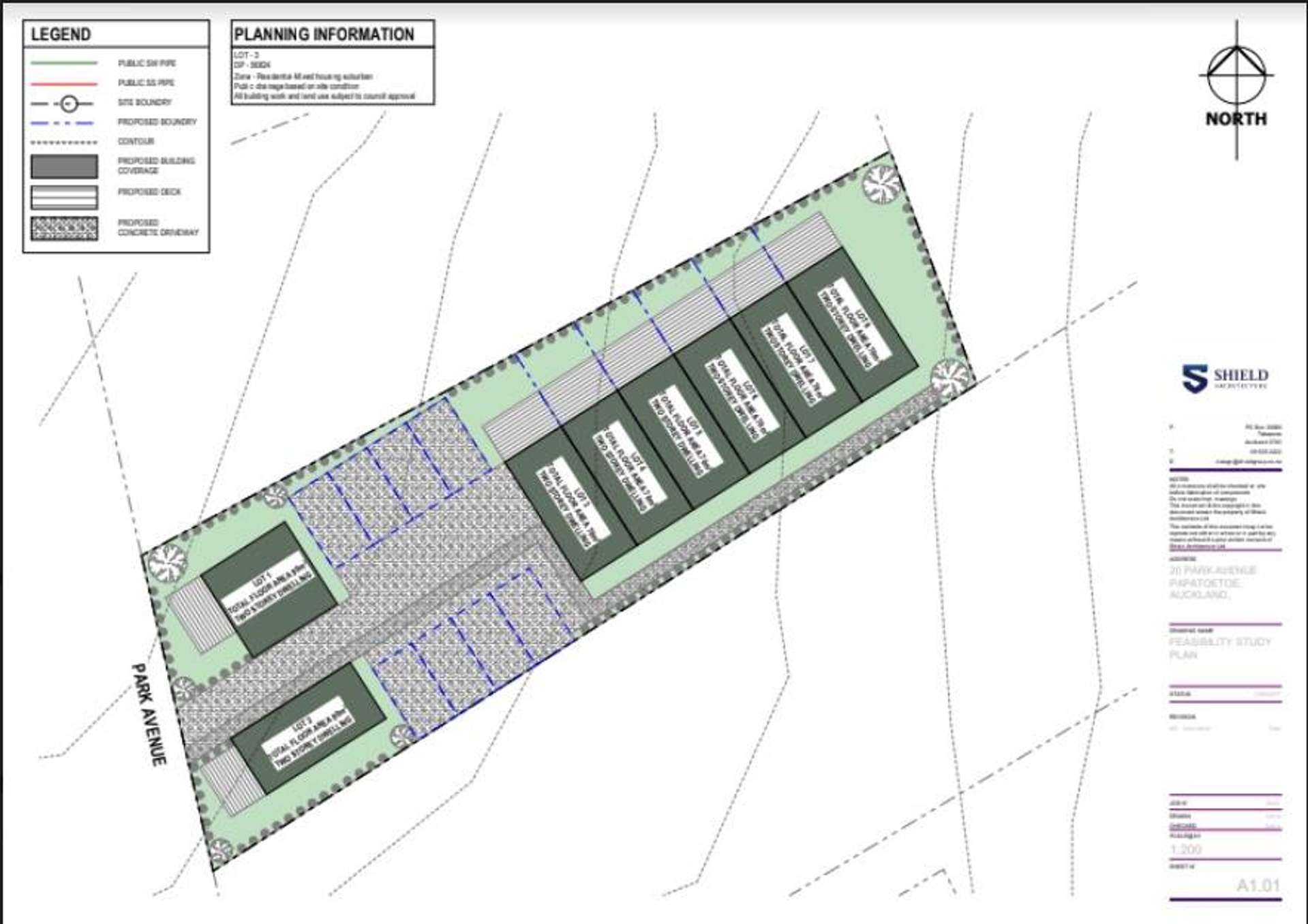Click the PLANNING INFORMATION heading
Viewport: 1308px width, 924px height.
[x=324, y=34]
